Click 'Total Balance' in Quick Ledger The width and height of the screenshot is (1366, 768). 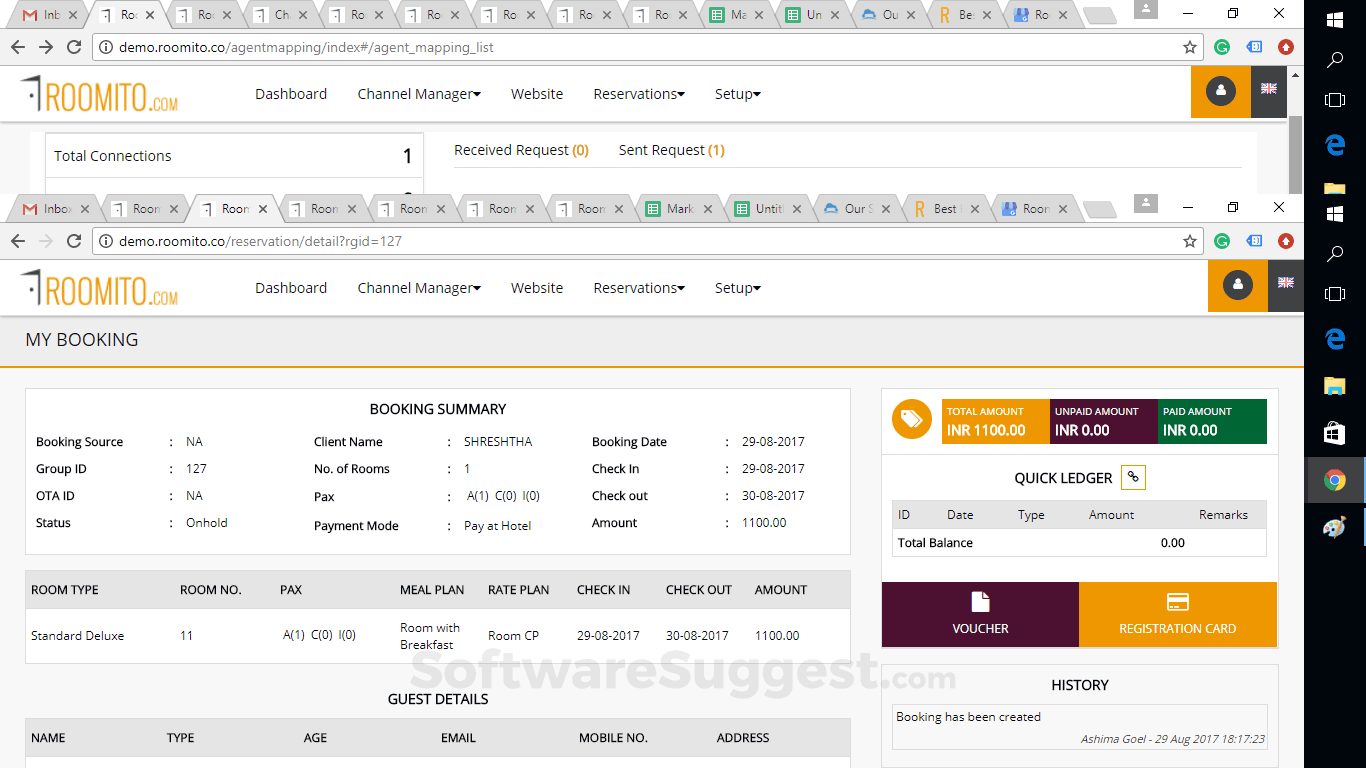[935, 543]
